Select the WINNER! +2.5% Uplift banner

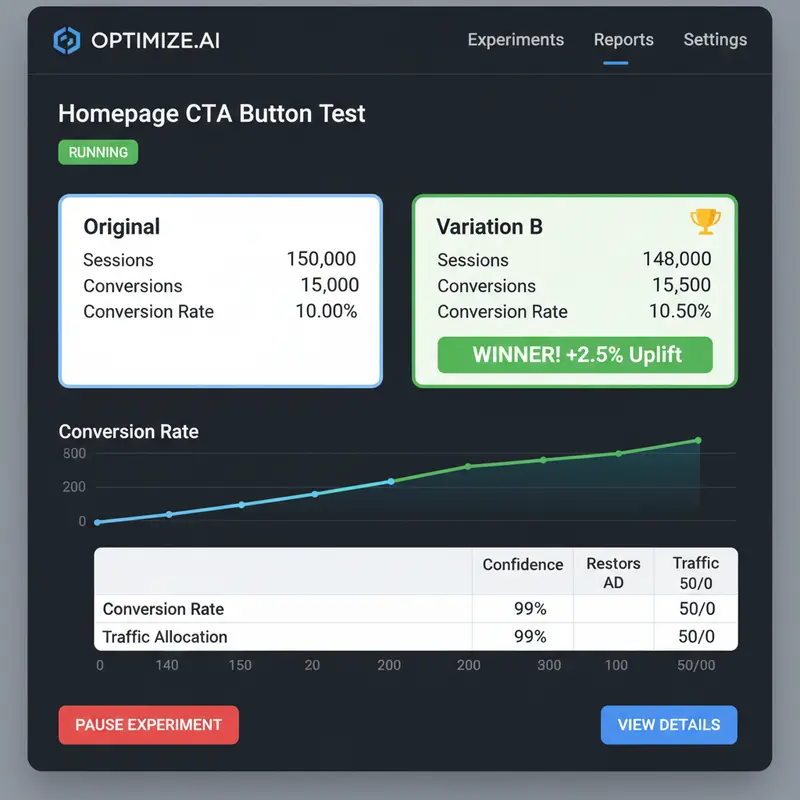575,355
